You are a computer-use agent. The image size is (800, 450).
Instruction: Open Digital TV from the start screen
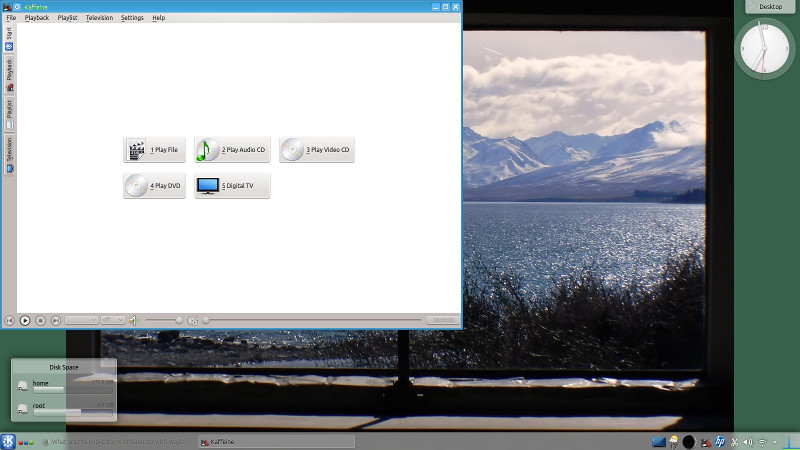(x=232, y=186)
